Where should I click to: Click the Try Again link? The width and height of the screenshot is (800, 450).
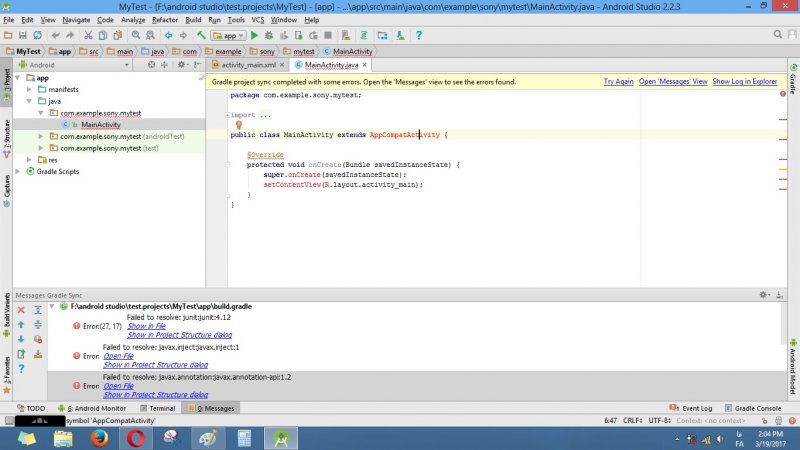point(618,81)
